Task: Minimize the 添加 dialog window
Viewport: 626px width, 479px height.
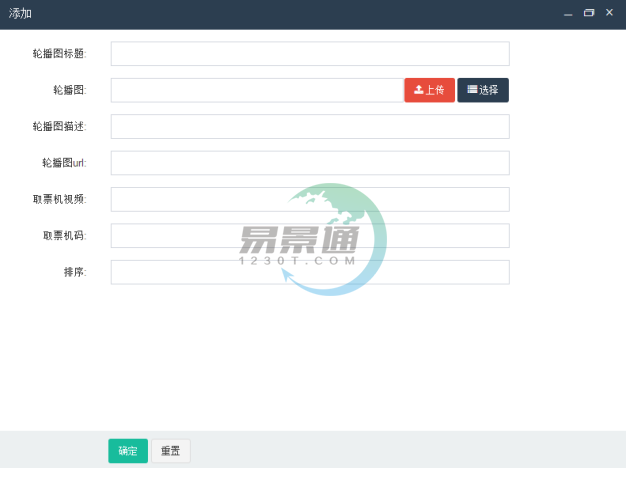Action: (568, 13)
